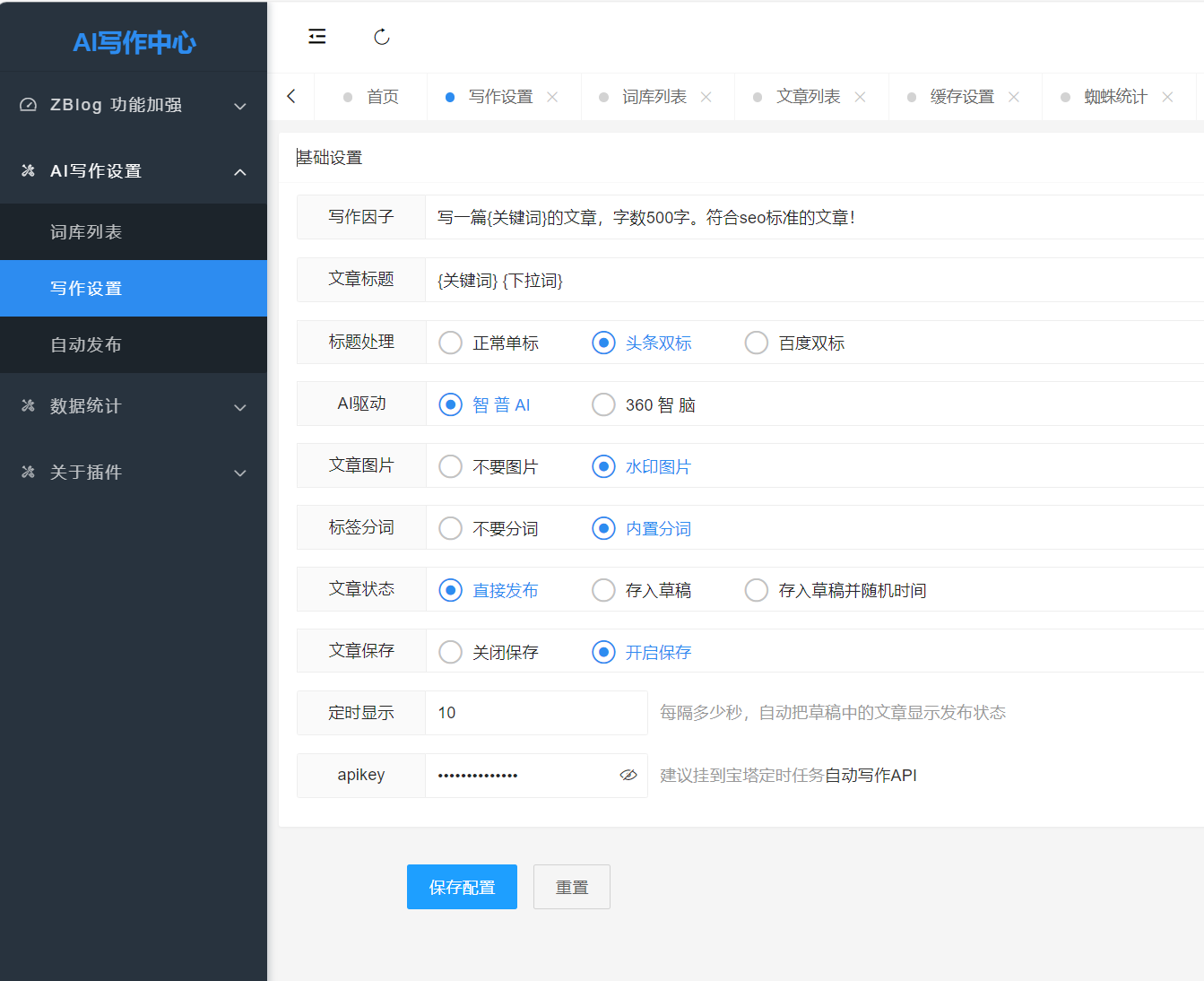
Task: Close the 写作设置 tab
Action: (x=552, y=97)
